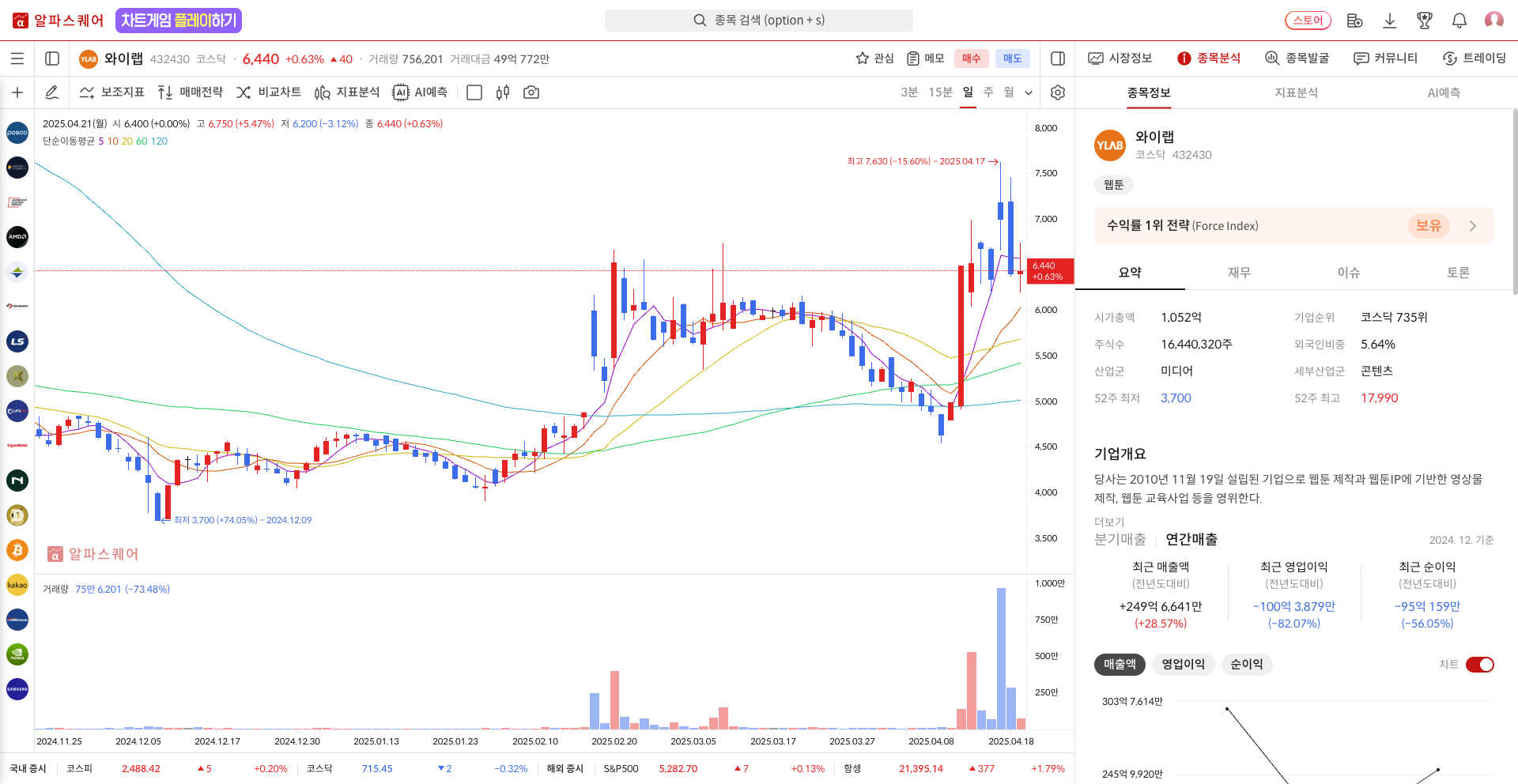Open 비교차트 compare chart tool
The image size is (1518, 784).
269,92
